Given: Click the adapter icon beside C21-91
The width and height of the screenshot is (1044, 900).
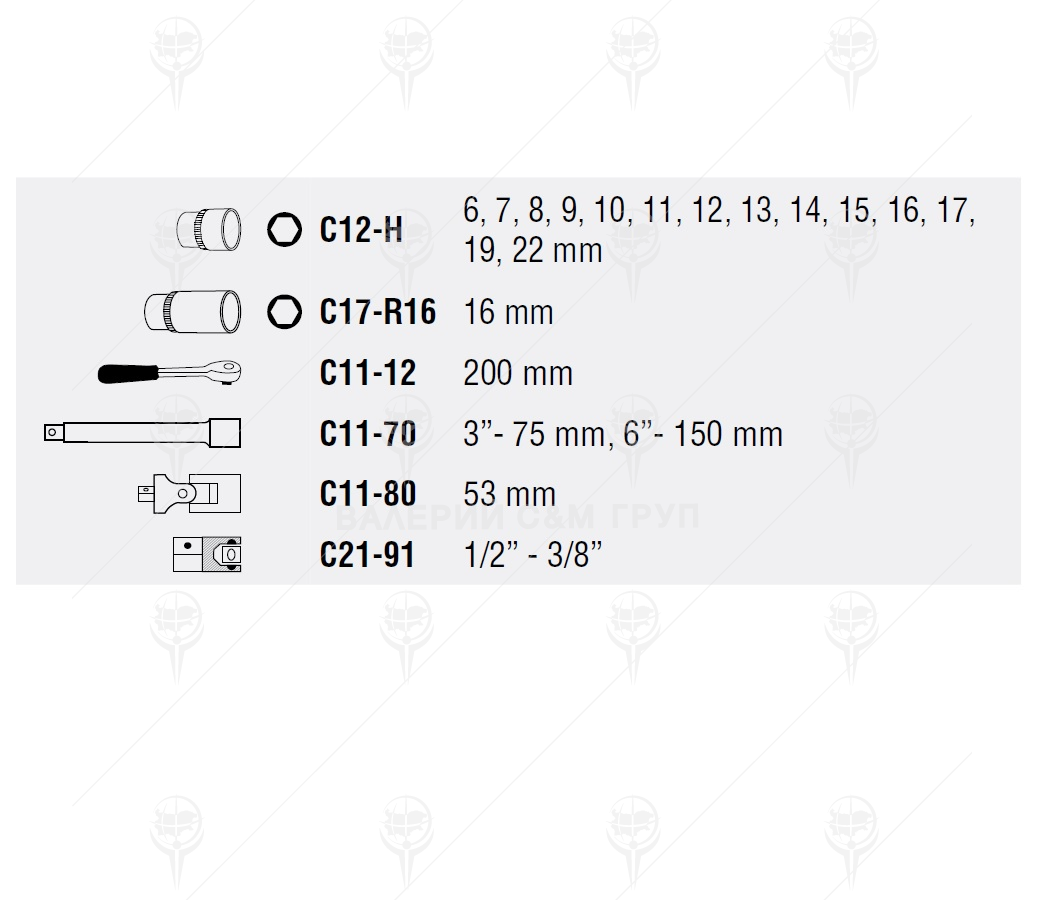Looking at the screenshot, I should 207,554.
